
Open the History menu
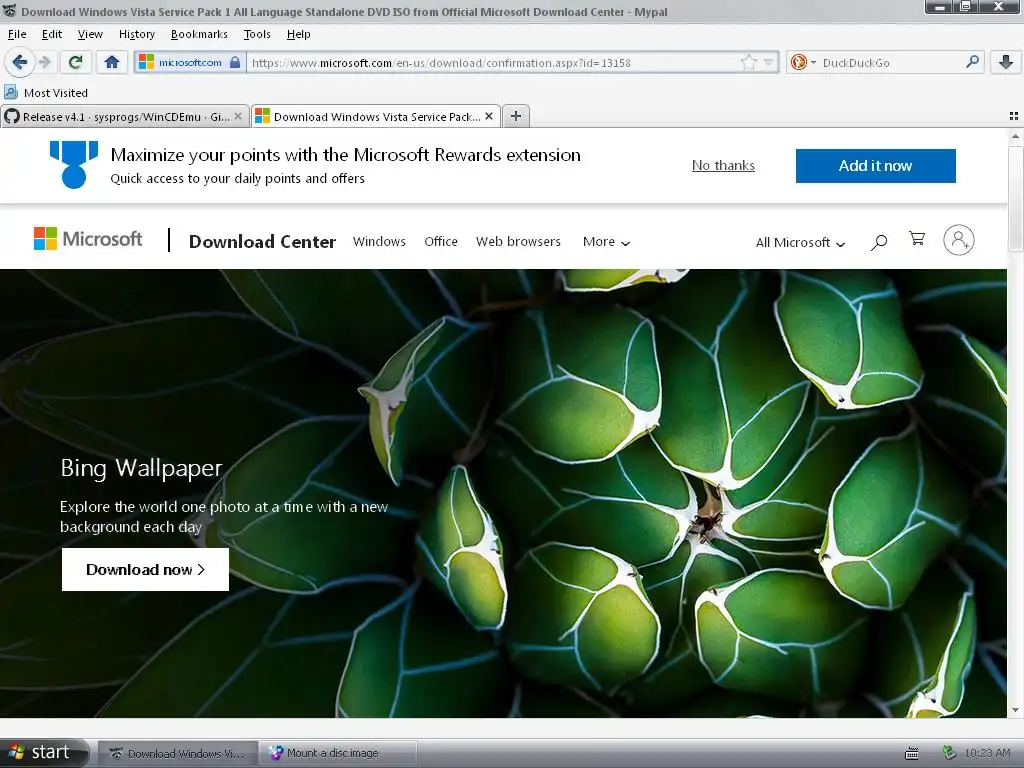(x=136, y=34)
